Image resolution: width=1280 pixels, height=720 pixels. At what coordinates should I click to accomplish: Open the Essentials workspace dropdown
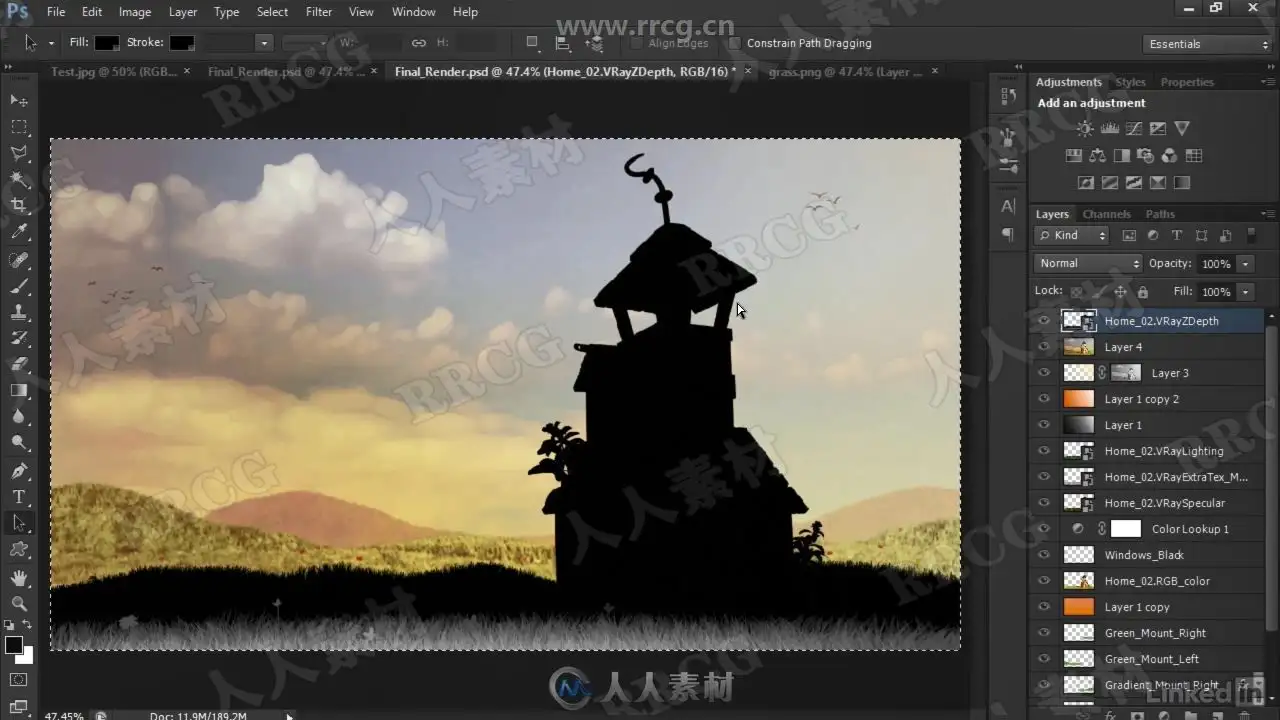(1206, 44)
